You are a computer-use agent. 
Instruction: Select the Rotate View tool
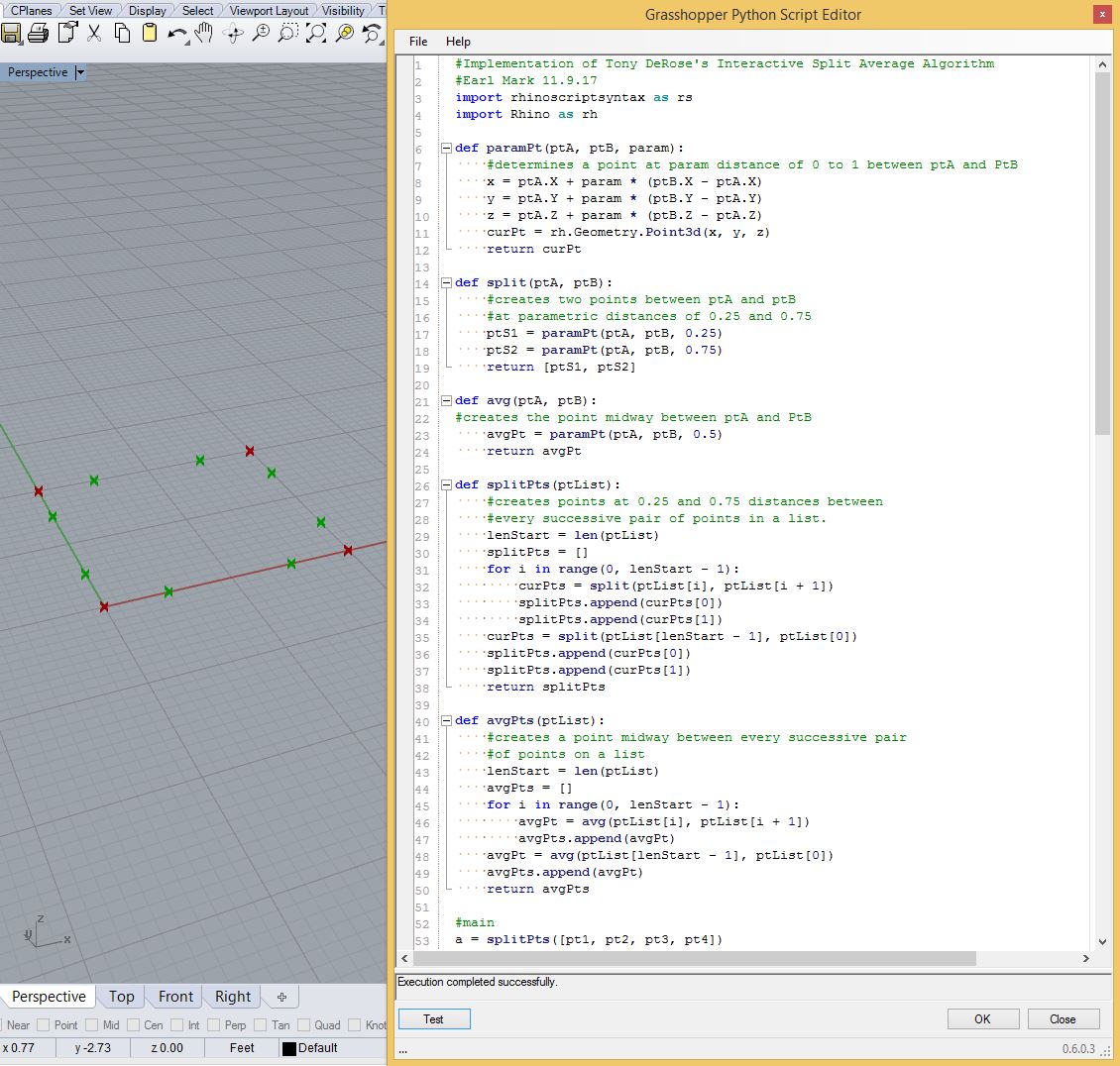233,33
